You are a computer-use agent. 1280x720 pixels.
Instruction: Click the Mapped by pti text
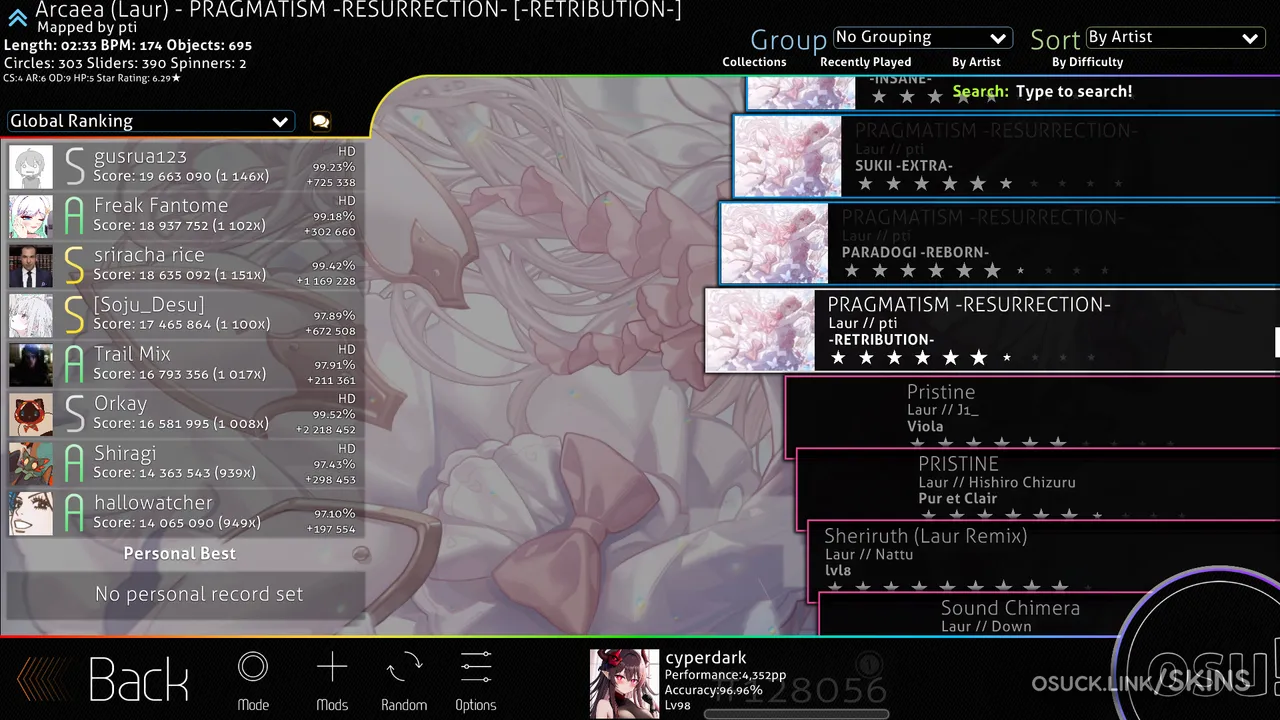[x=87, y=29]
